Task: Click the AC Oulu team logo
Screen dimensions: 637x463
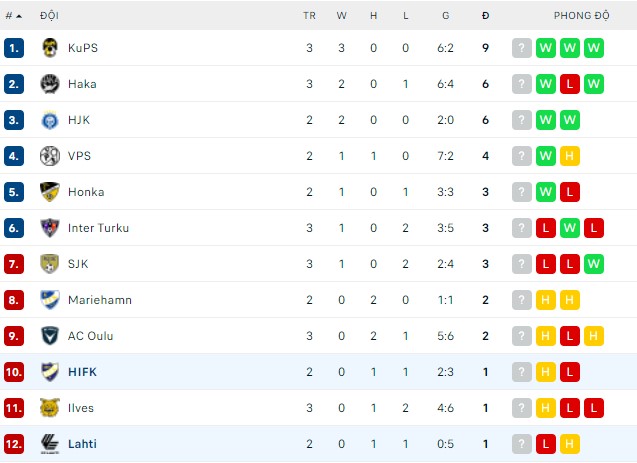Action: [x=50, y=336]
